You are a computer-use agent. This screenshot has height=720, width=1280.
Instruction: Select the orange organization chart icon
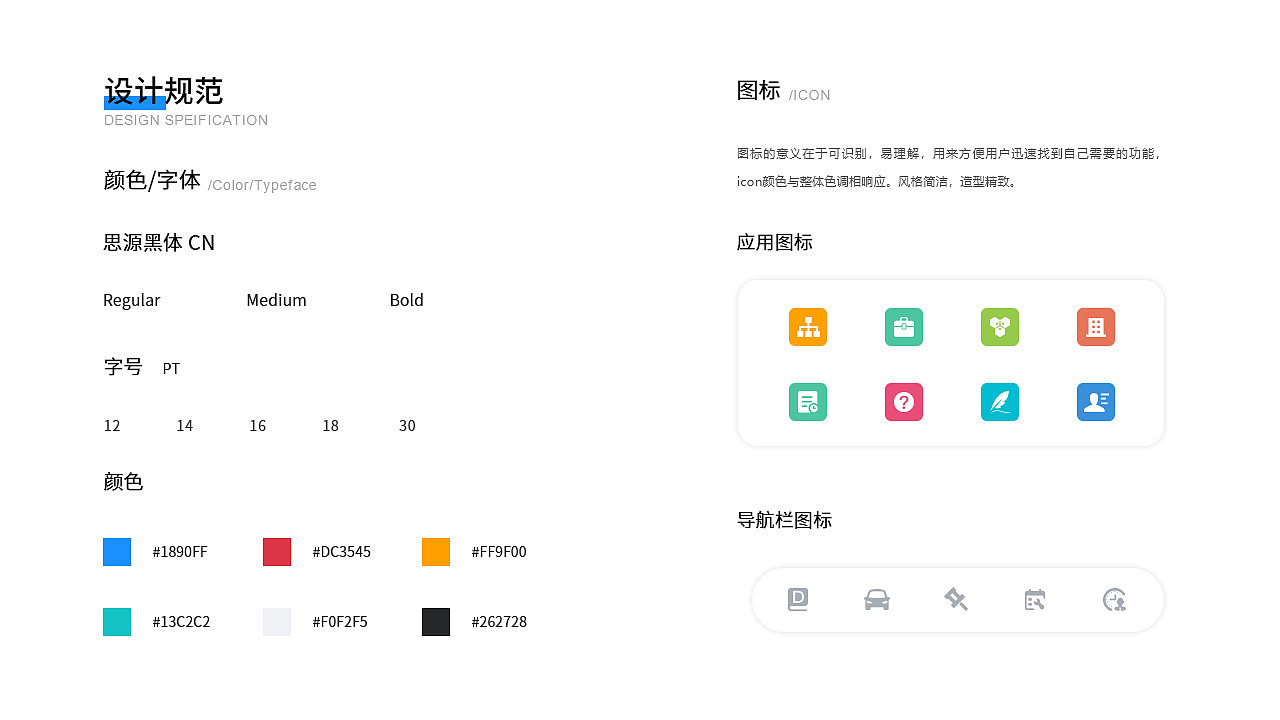click(x=807, y=327)
